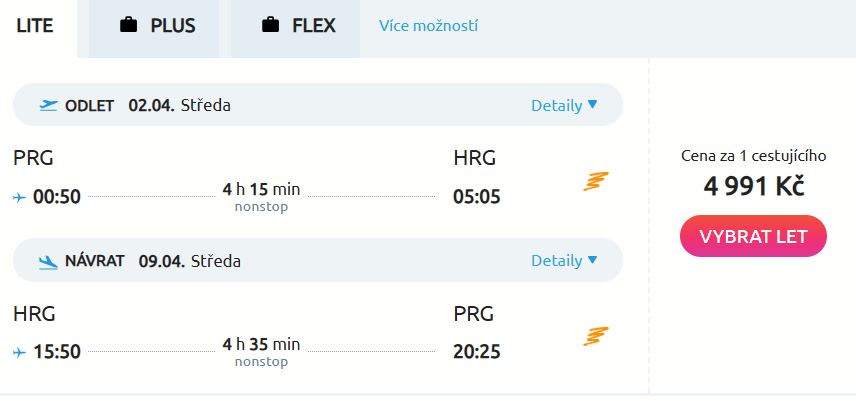Click the small plane icon beside 15:50
This screenshot has height=401, width=856.
point(19,352)
